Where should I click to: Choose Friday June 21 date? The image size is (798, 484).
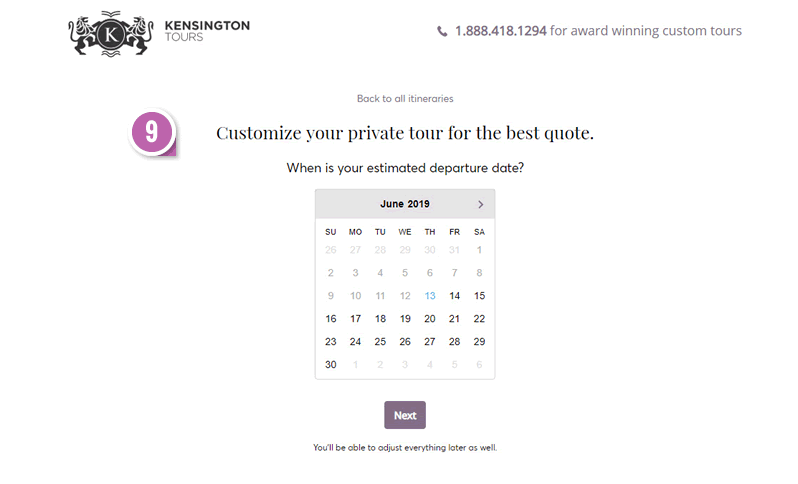point(454,319)
